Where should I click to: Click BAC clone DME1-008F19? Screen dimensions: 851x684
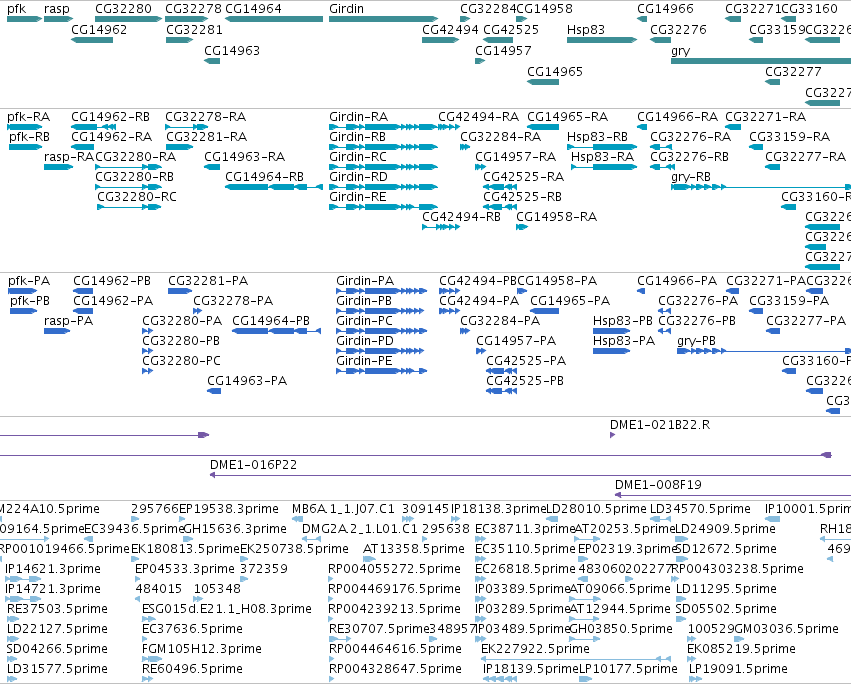point(658,485)
